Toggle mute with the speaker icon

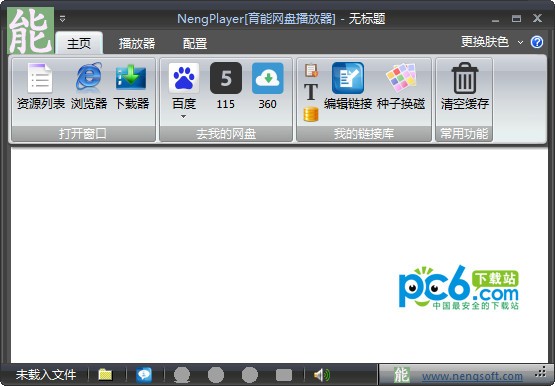(x=322, y=375)
